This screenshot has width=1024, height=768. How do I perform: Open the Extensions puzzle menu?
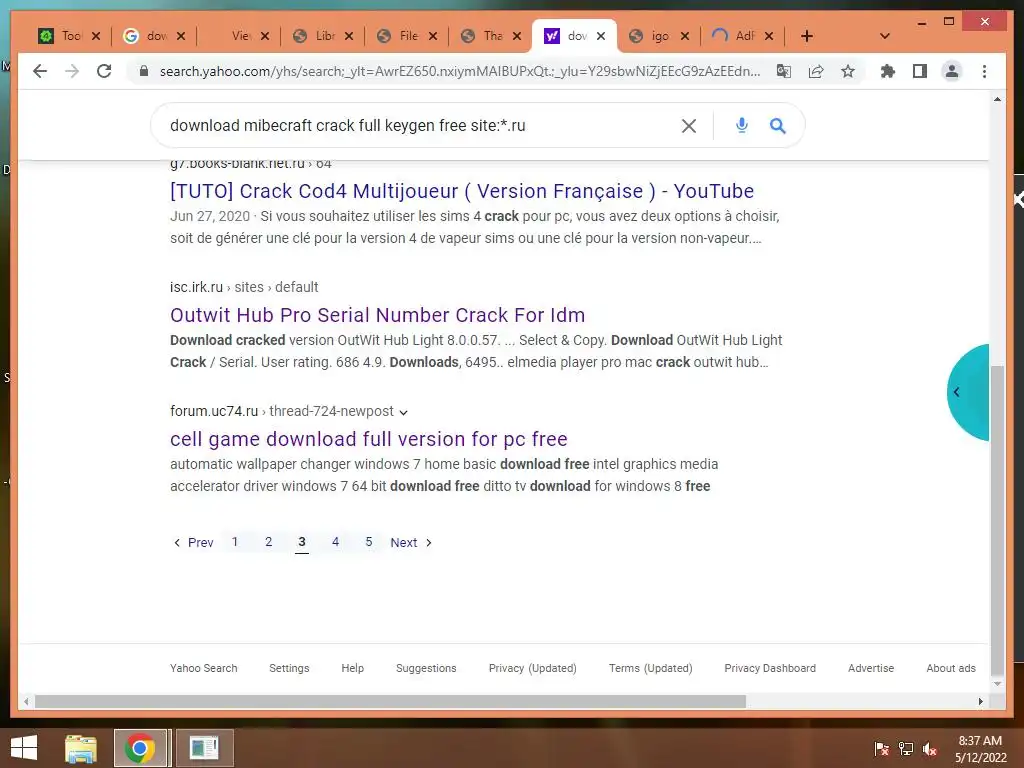(888, 71)
